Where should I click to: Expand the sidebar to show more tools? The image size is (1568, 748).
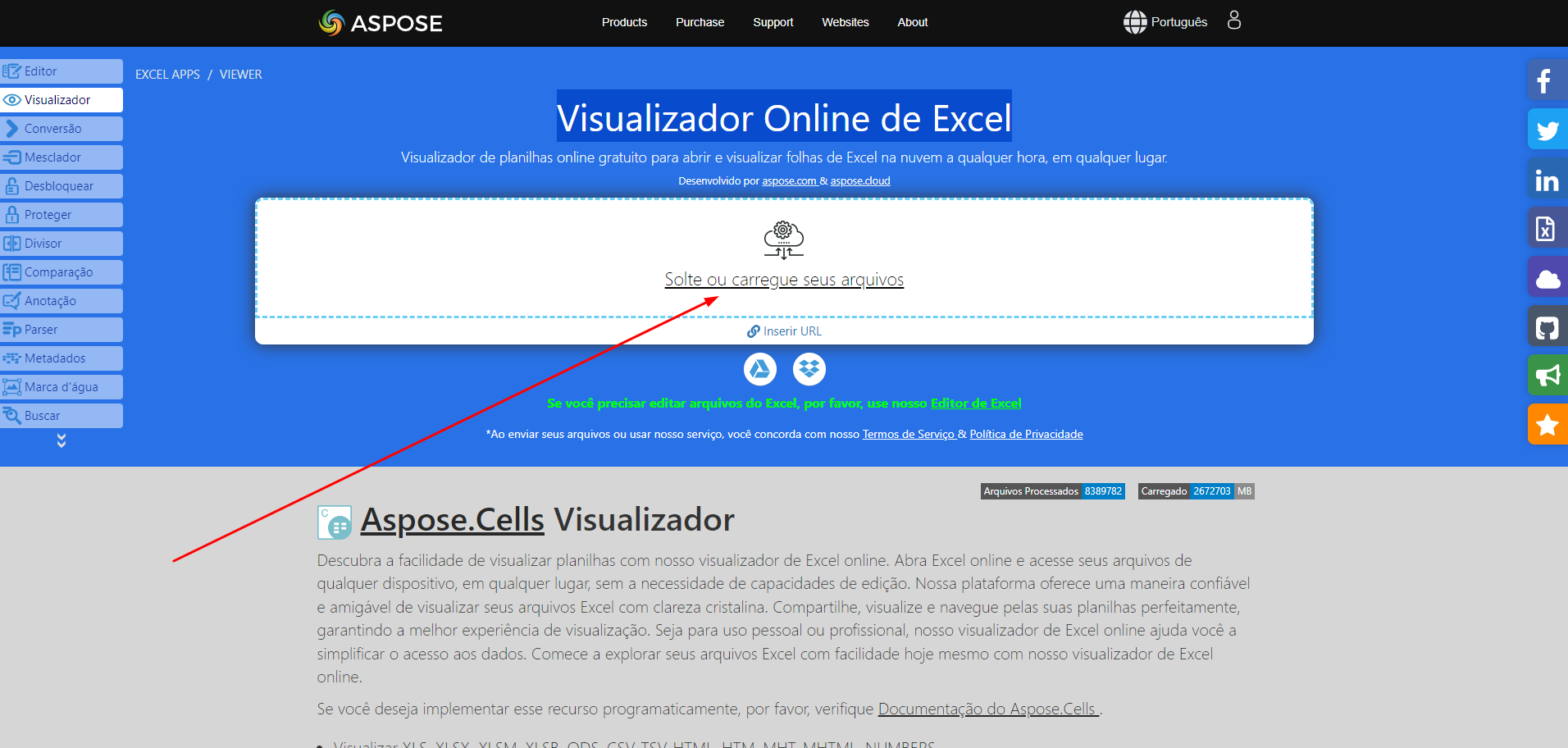pos(62,441)
